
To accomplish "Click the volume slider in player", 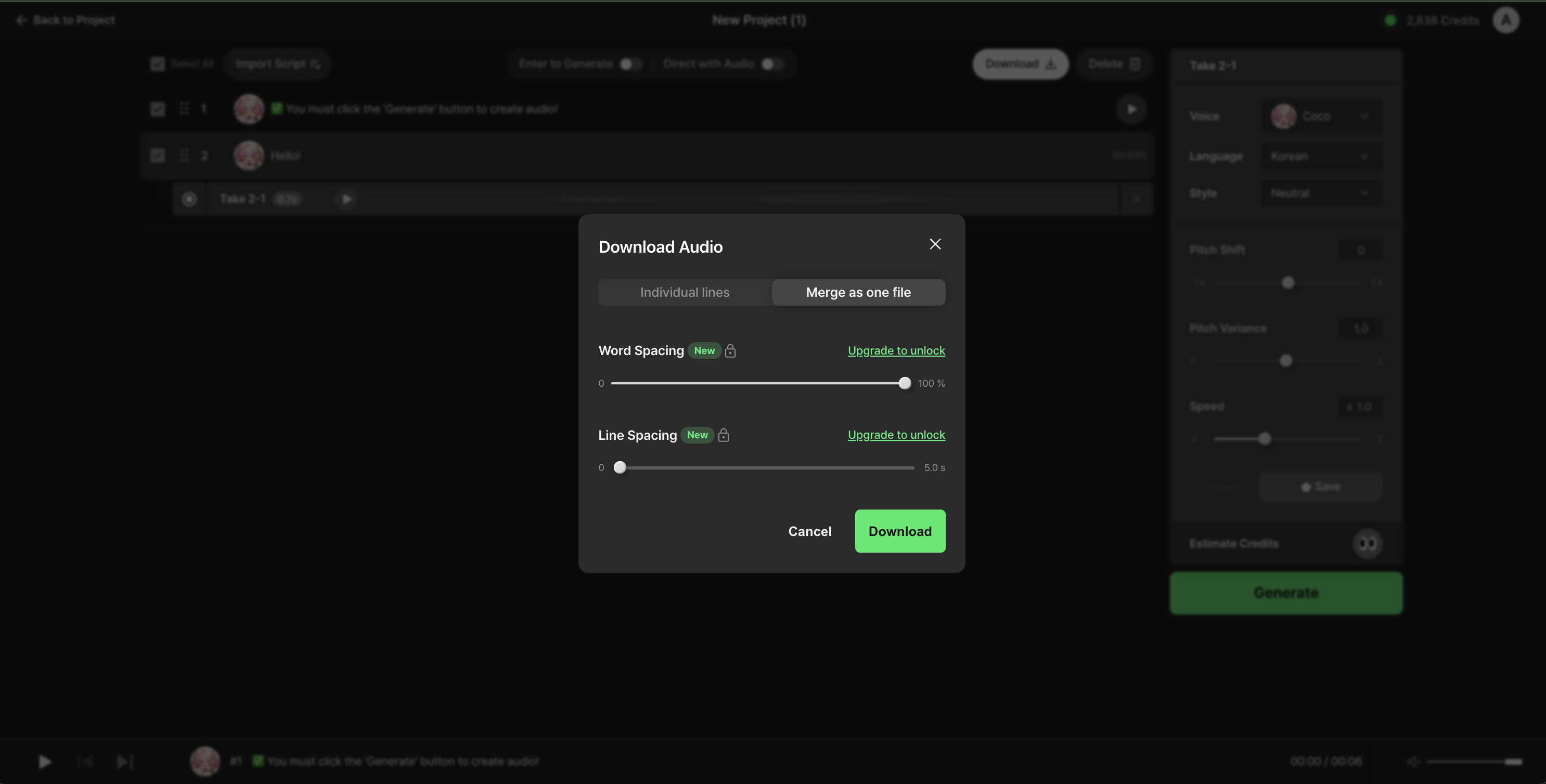I will tap(1475, 762).
